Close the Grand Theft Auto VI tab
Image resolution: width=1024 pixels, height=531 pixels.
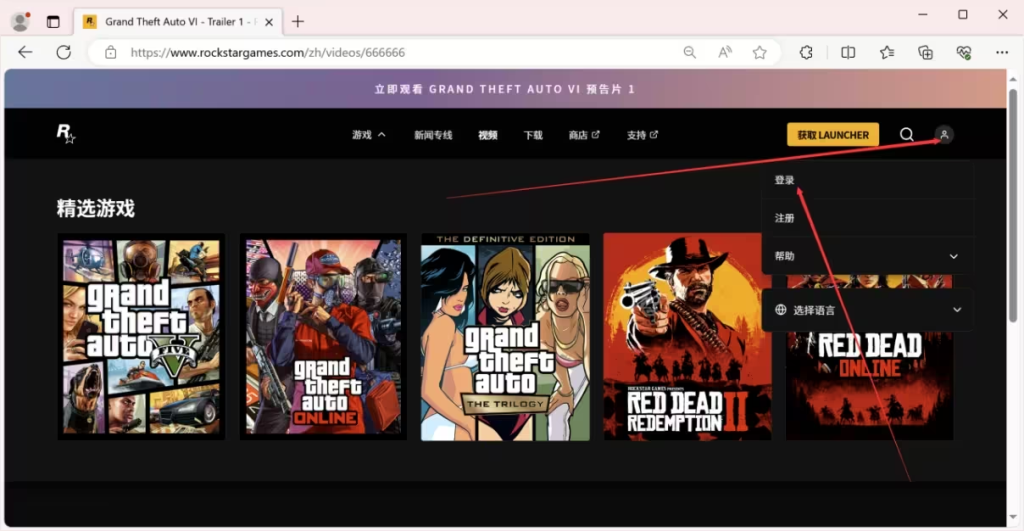(x=268, y=22)
